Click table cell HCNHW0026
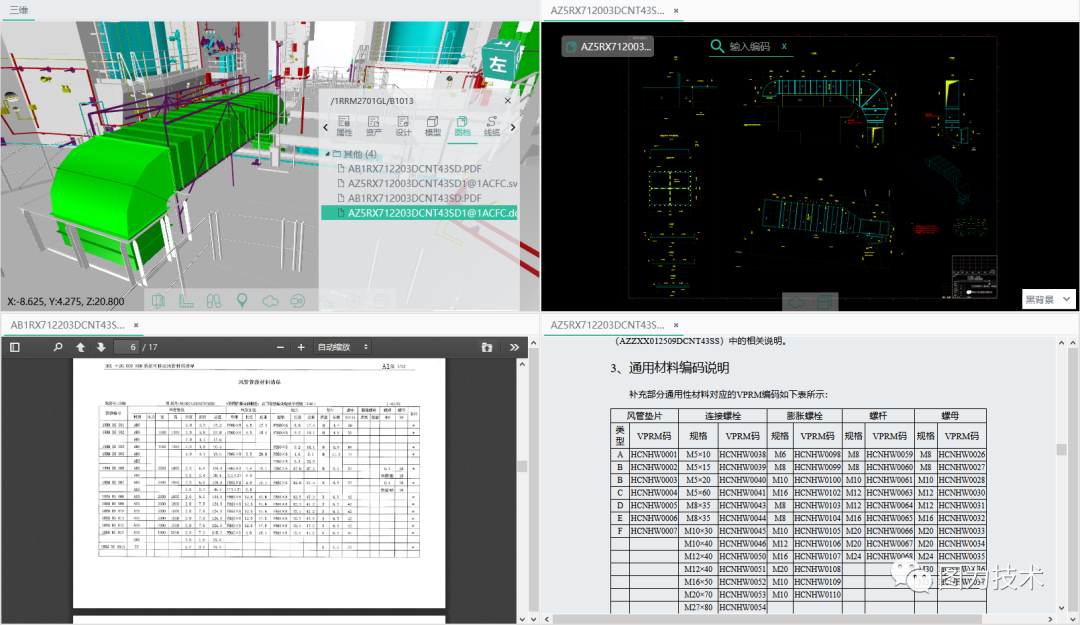1080x625 pixels. click(962, 454)
